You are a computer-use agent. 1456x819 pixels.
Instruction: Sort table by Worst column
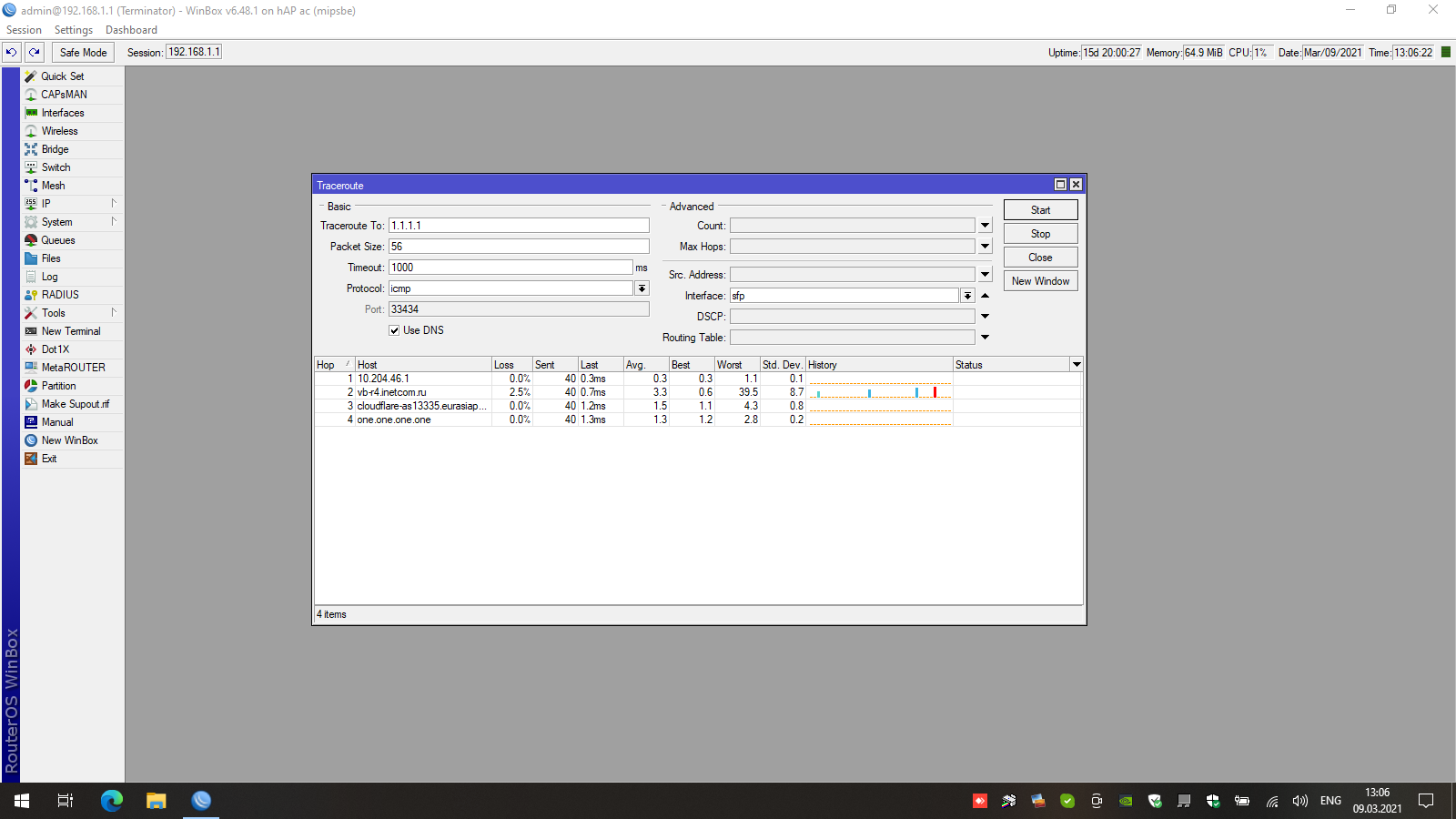tap(737, 365)
